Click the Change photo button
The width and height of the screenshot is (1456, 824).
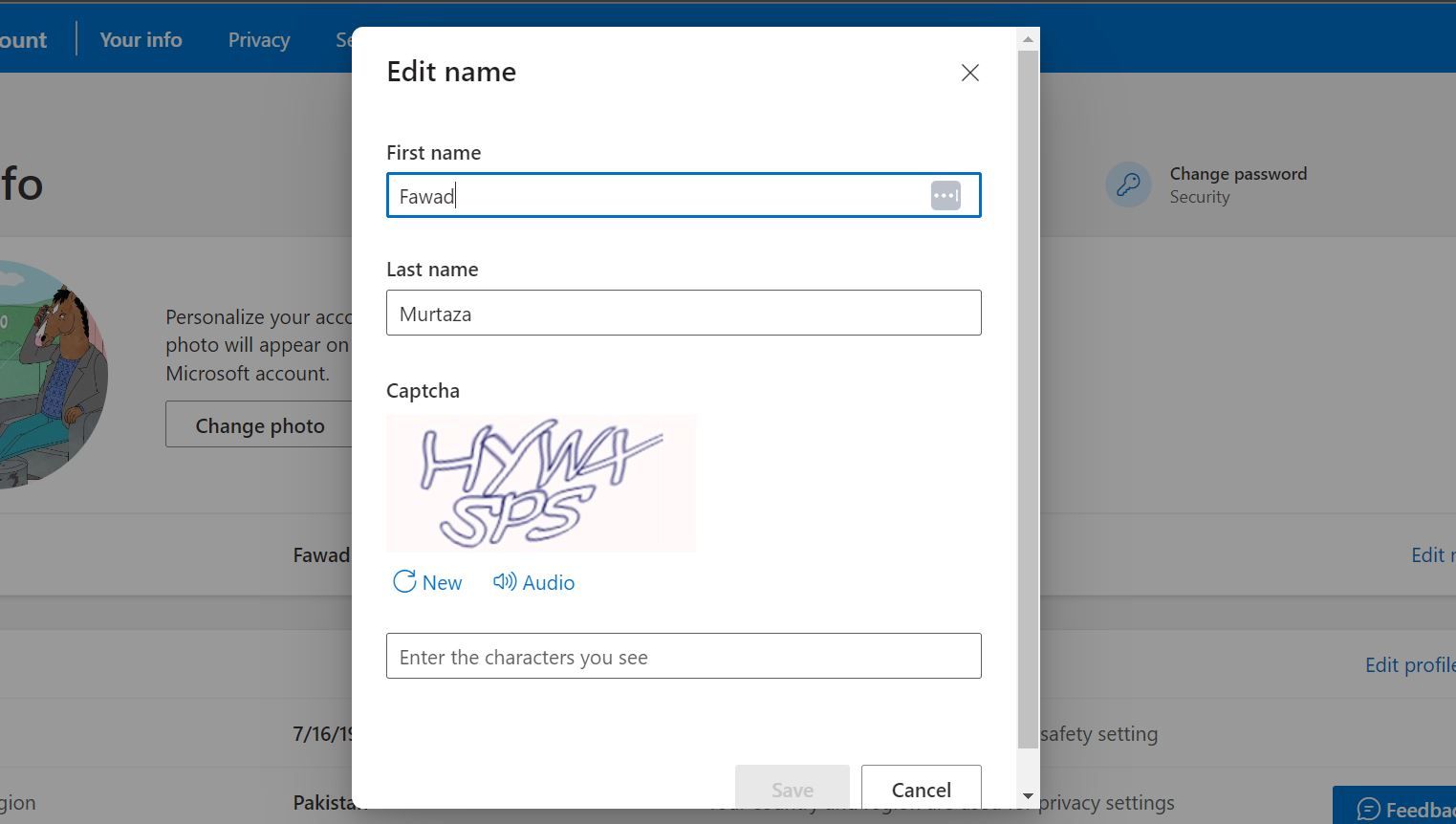click(x=260, y=424)
